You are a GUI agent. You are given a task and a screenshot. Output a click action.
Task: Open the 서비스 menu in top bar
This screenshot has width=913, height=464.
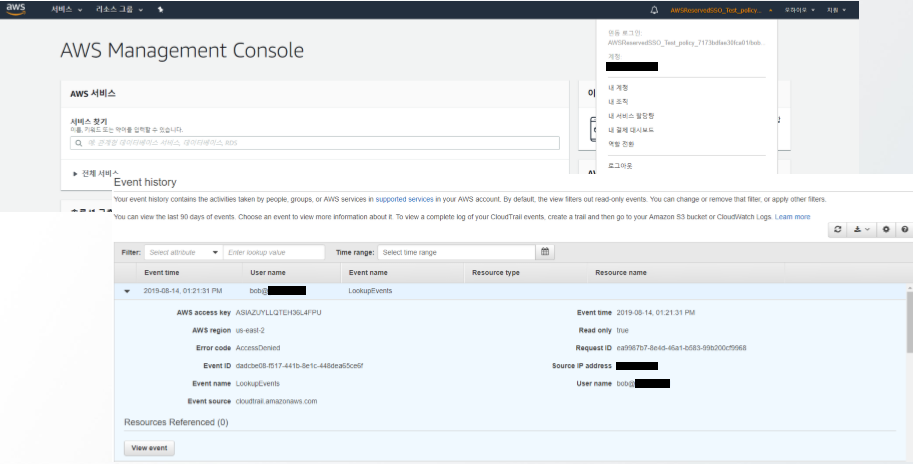[x=66, y=10]
